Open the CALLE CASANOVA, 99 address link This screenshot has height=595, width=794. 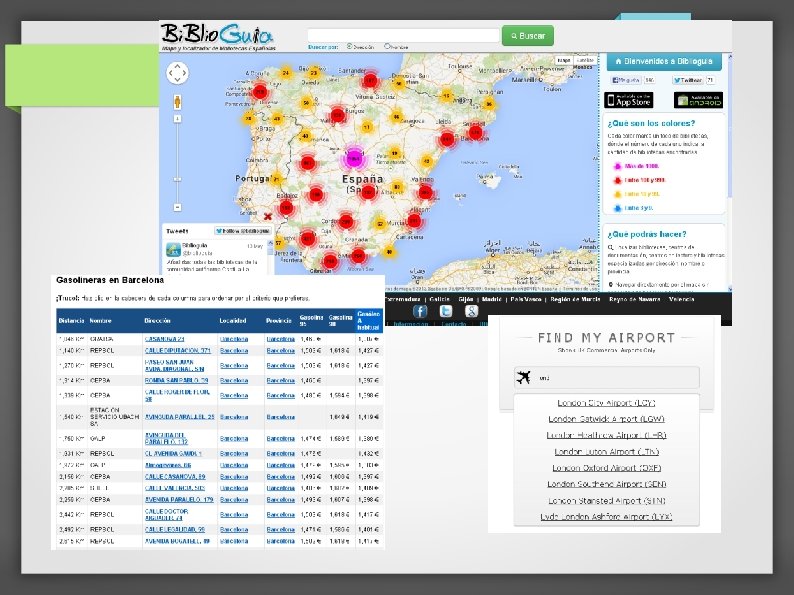click(x=175, y=477)
